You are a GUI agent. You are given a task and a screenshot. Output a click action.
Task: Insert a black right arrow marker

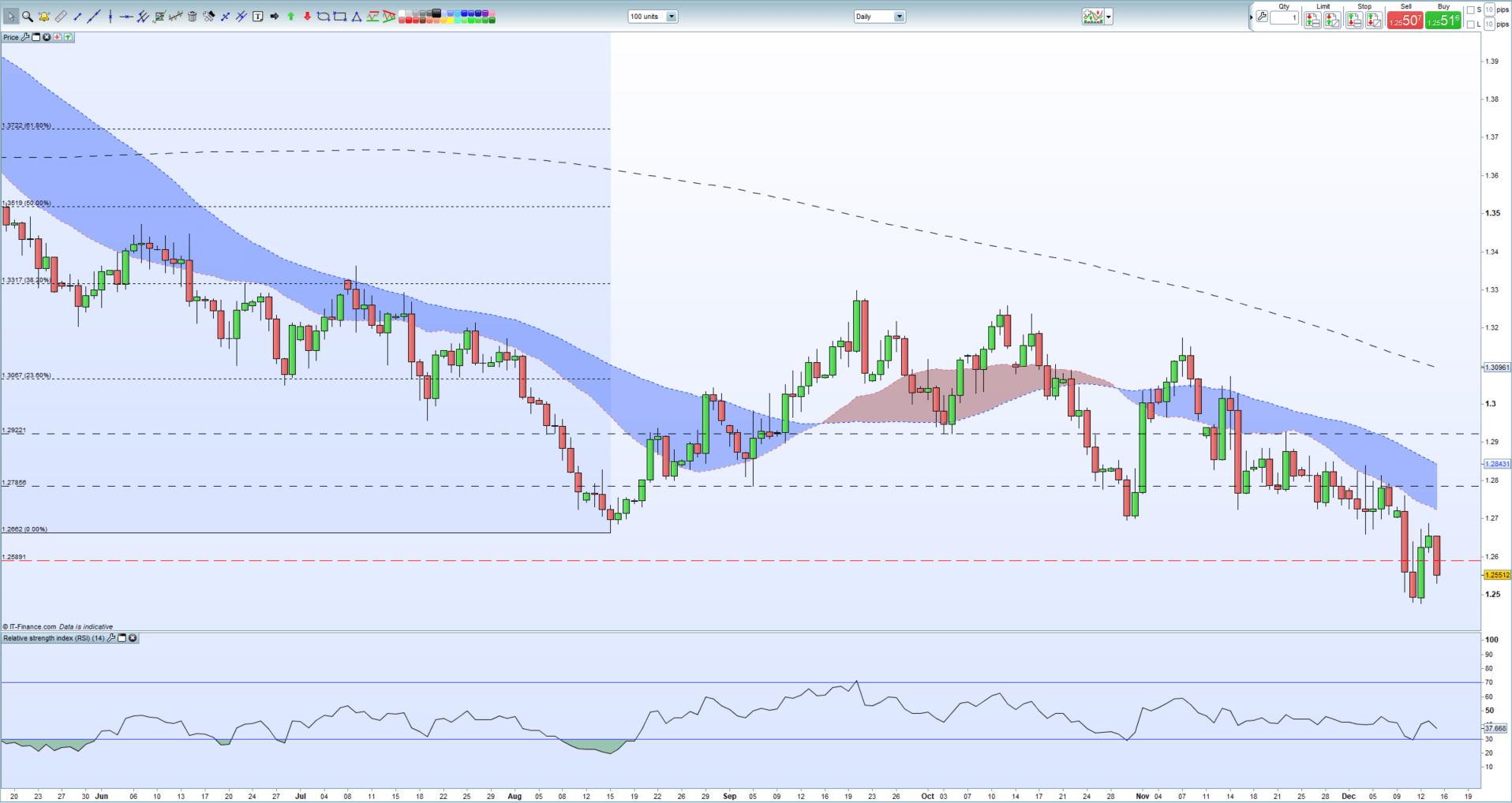(274, 17)
